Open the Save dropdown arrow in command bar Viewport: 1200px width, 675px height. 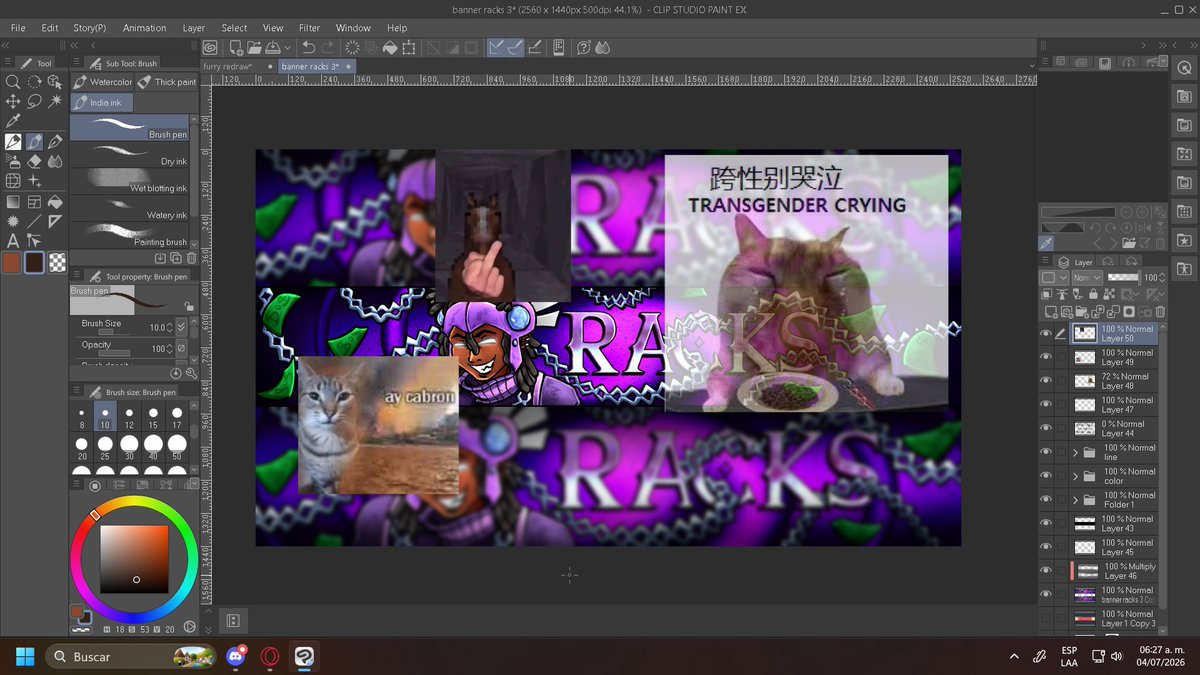(x=288, y=47)
